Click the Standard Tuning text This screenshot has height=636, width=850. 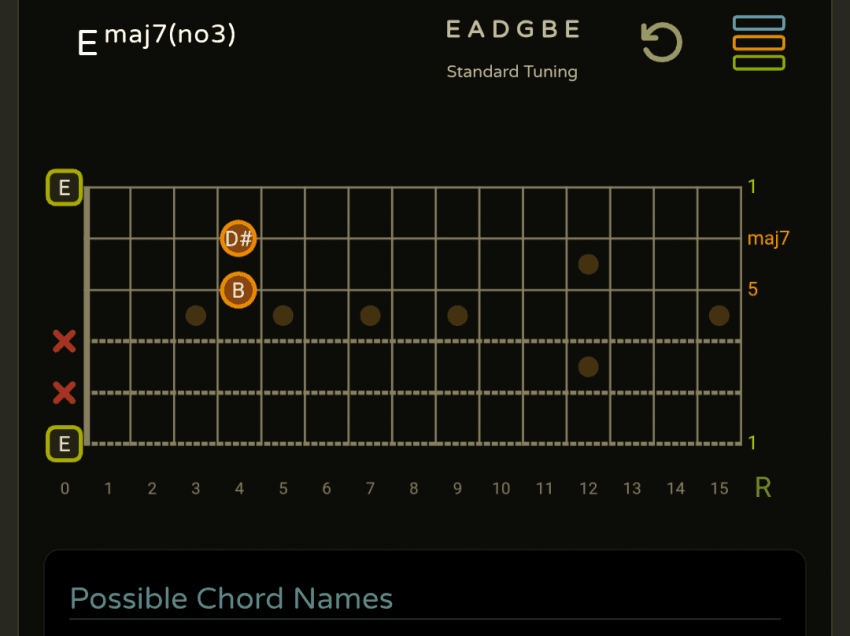coord(512,72)
